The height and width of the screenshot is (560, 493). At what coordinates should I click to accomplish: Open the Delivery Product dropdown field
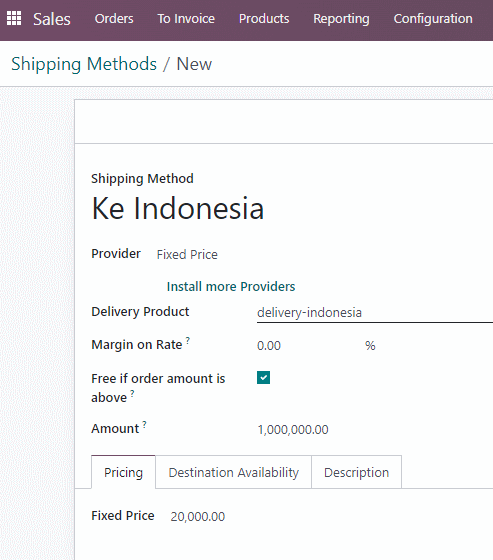375,313
